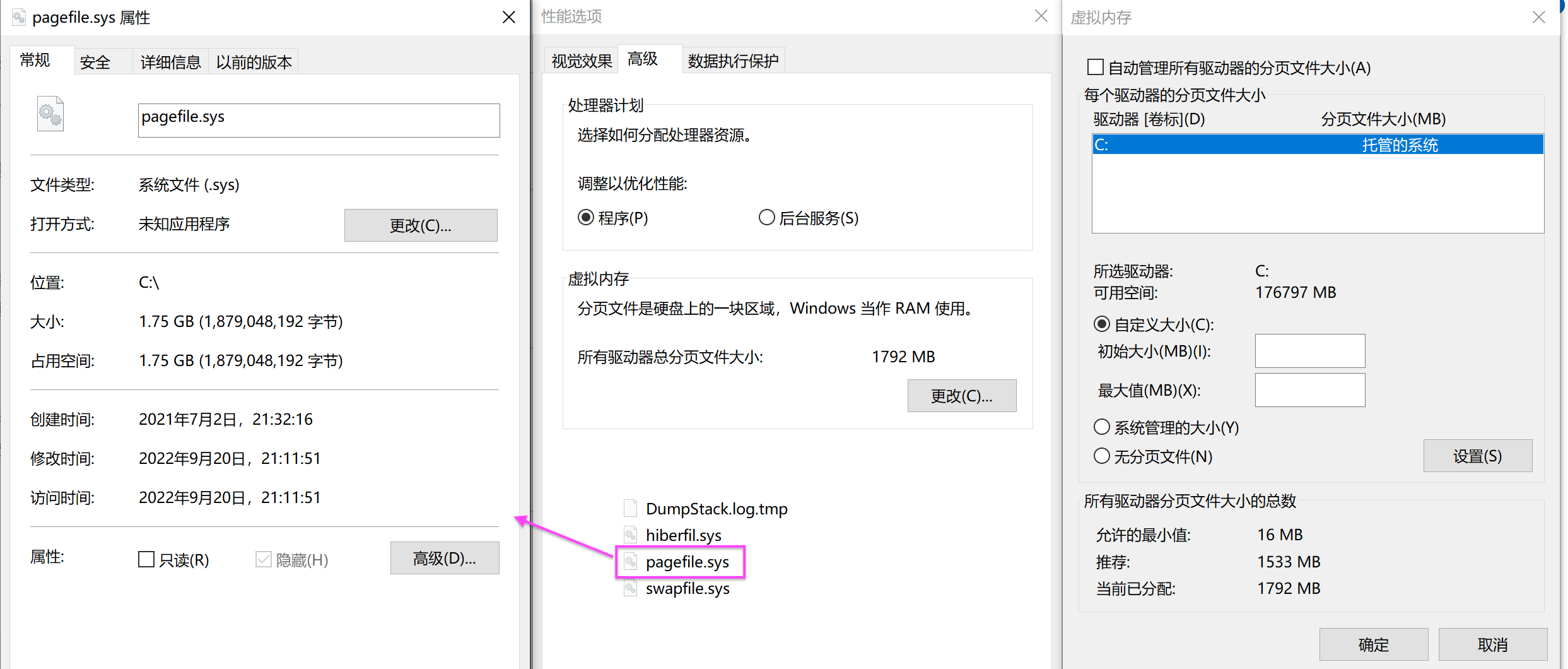Click the title bar icon of pagefile.sys 属性
1568x669 pixels.
click(19, 17)
